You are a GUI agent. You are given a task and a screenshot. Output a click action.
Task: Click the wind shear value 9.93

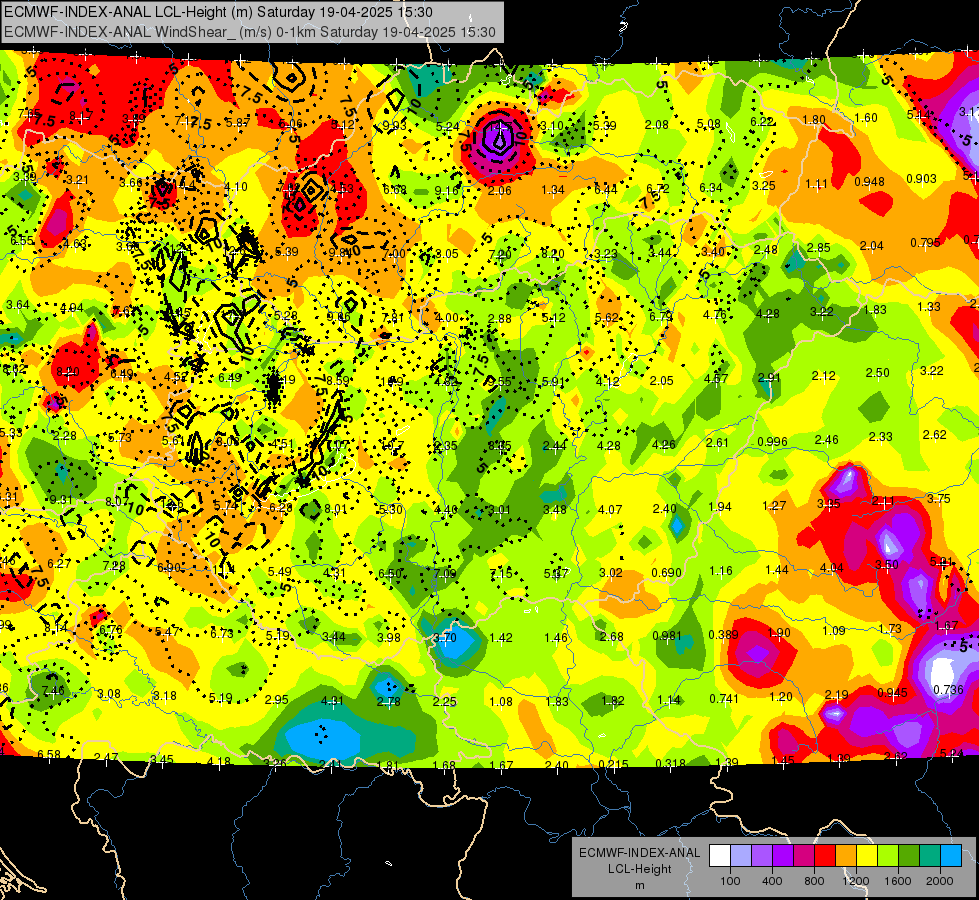(x=395, y=126)
